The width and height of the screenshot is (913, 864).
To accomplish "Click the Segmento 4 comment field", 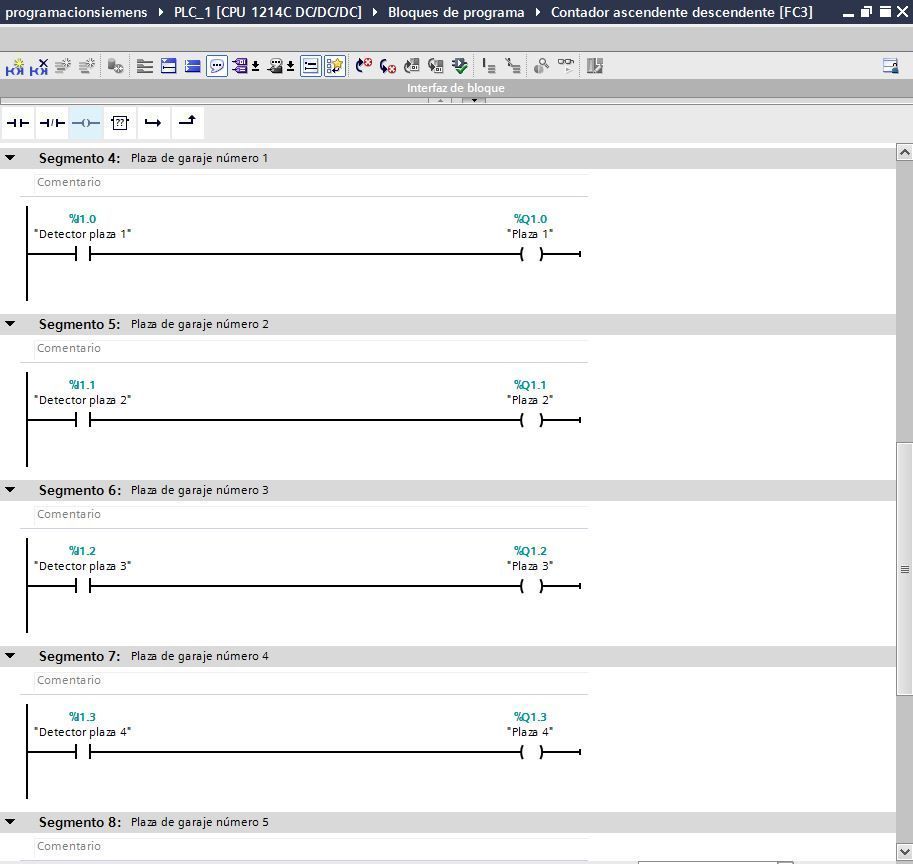I will click(311, 182).
